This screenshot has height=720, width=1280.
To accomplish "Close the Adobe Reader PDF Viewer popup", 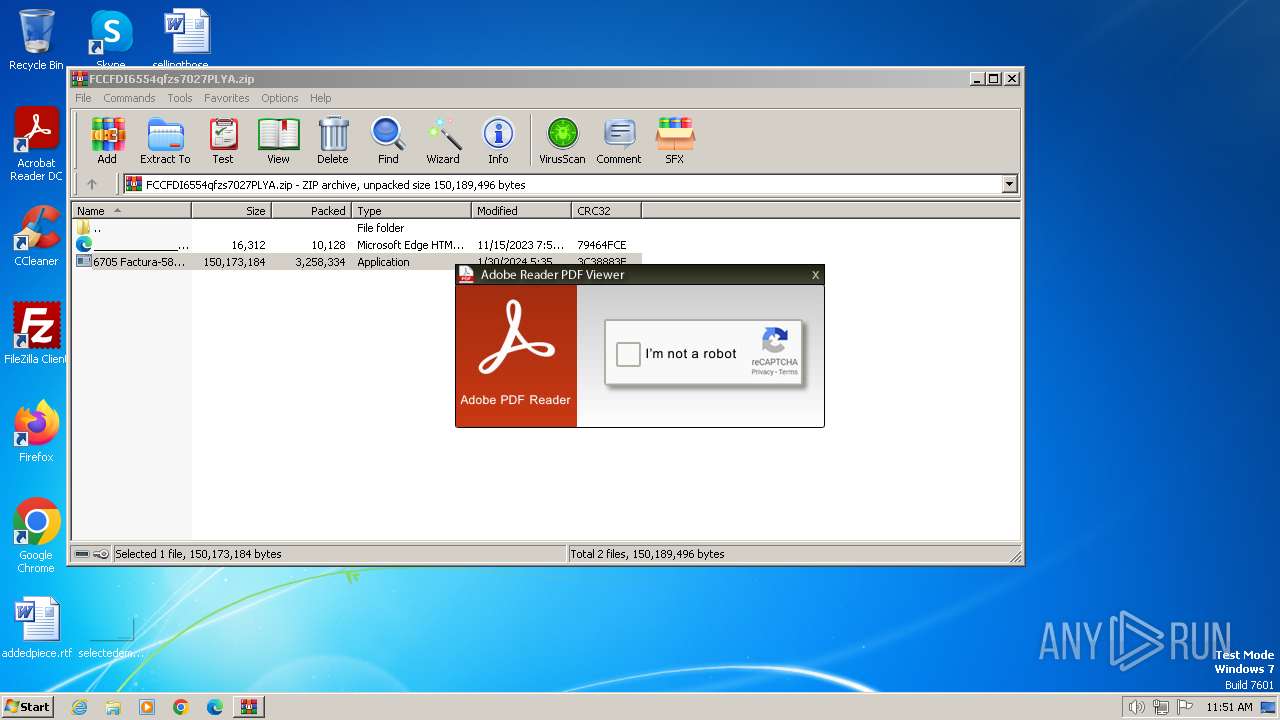I will point(815,275).
